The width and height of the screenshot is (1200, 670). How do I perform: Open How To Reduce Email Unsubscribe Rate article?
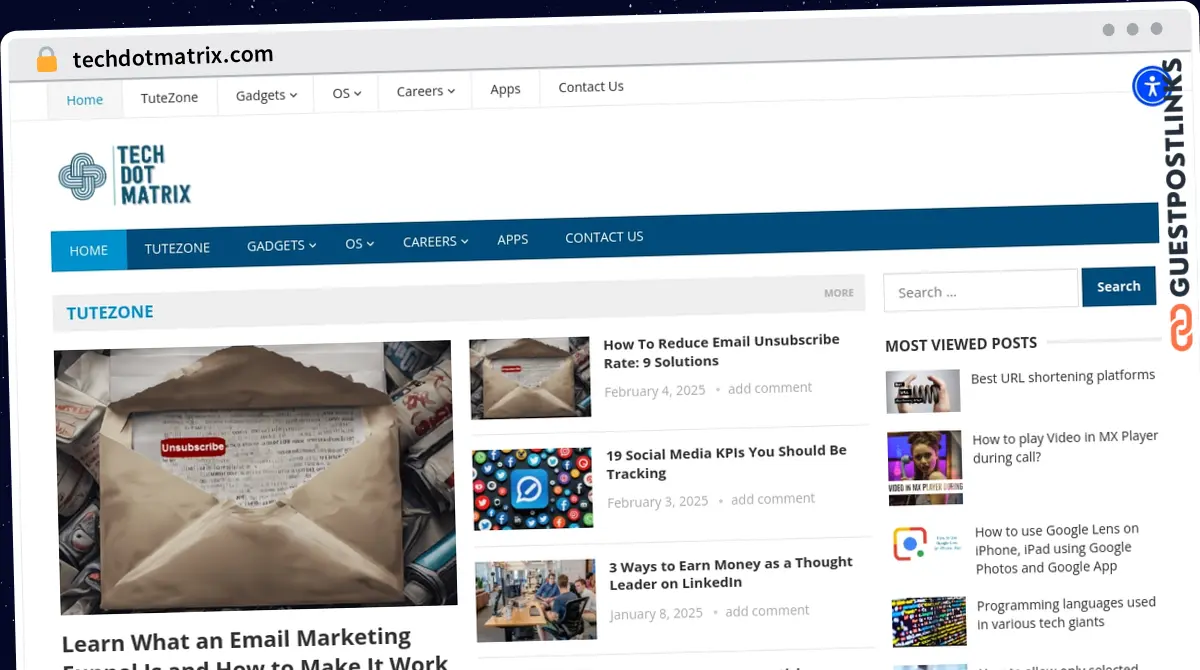[x=721, y=351]
